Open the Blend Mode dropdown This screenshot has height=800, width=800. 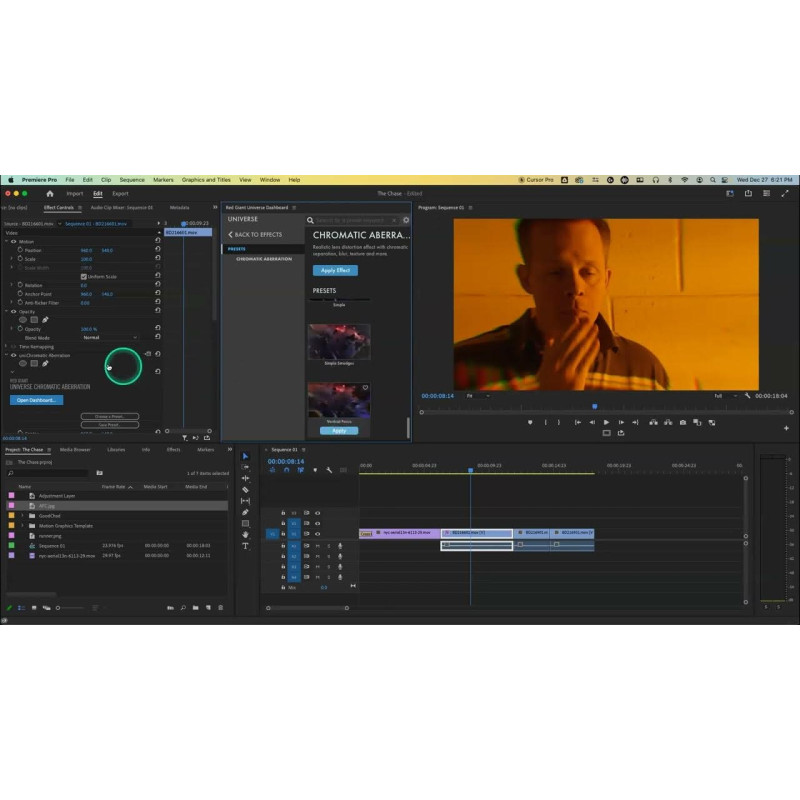pyautogui.click(x=109, y=337)
